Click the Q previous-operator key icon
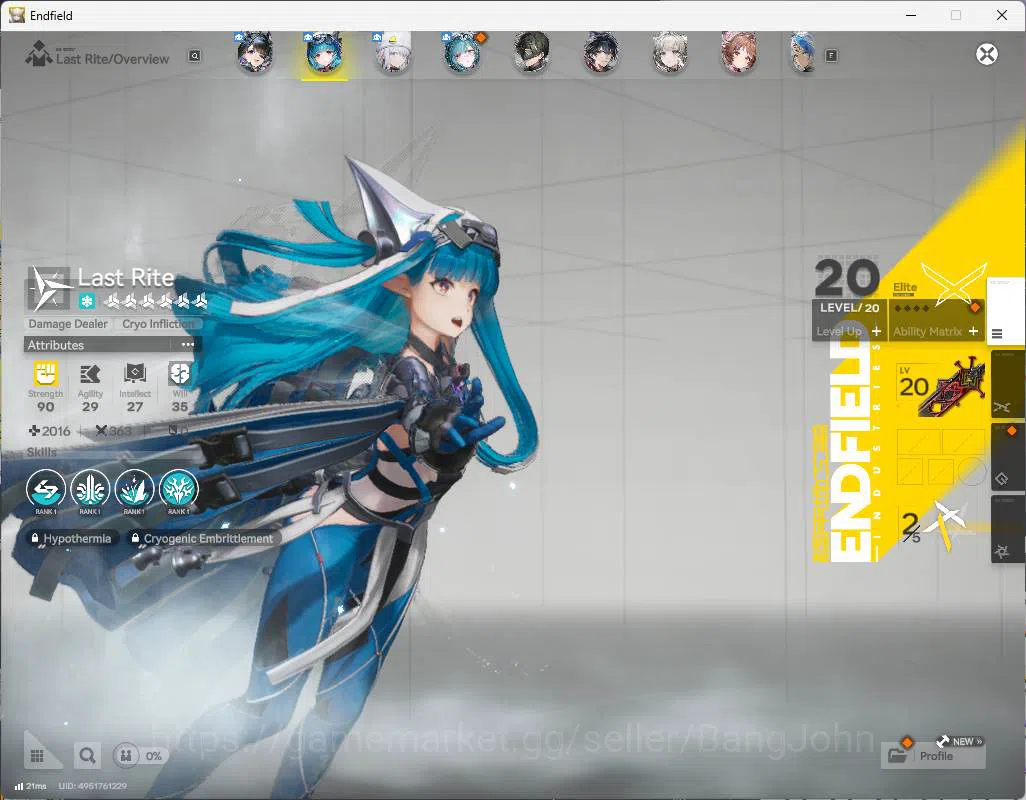1026x800 pixels. pyautogui.click(x=194, y=56)
